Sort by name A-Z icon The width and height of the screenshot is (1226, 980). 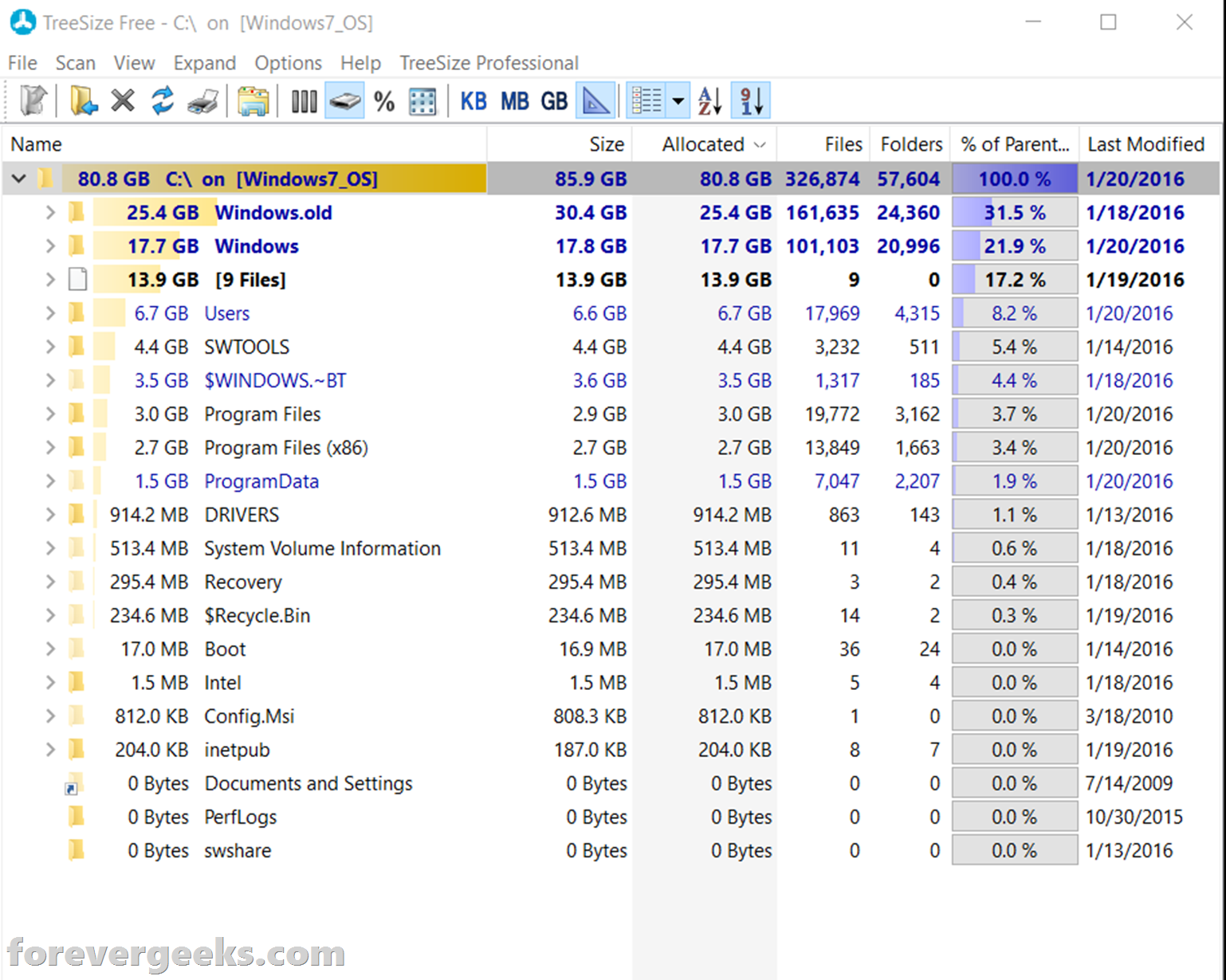click(x=709, y=101)
